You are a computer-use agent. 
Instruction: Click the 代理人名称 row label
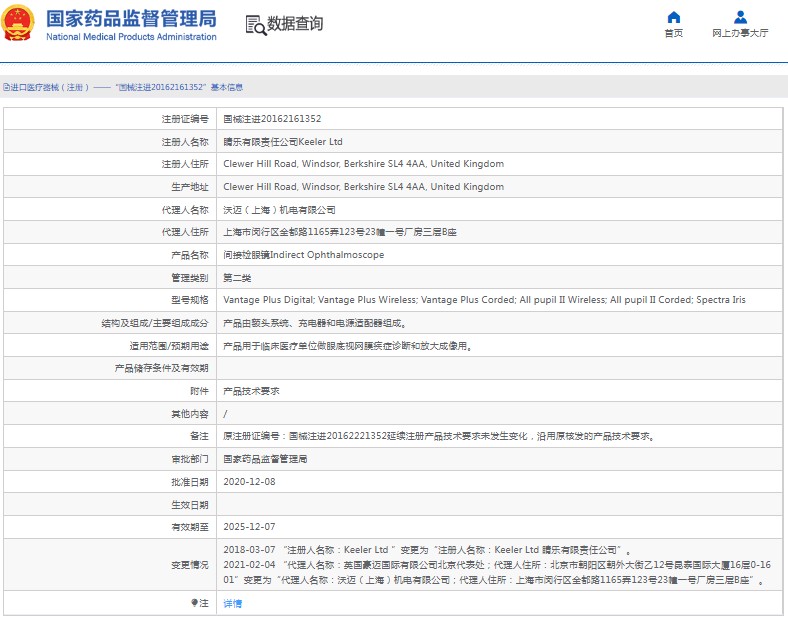pos(185,210)
